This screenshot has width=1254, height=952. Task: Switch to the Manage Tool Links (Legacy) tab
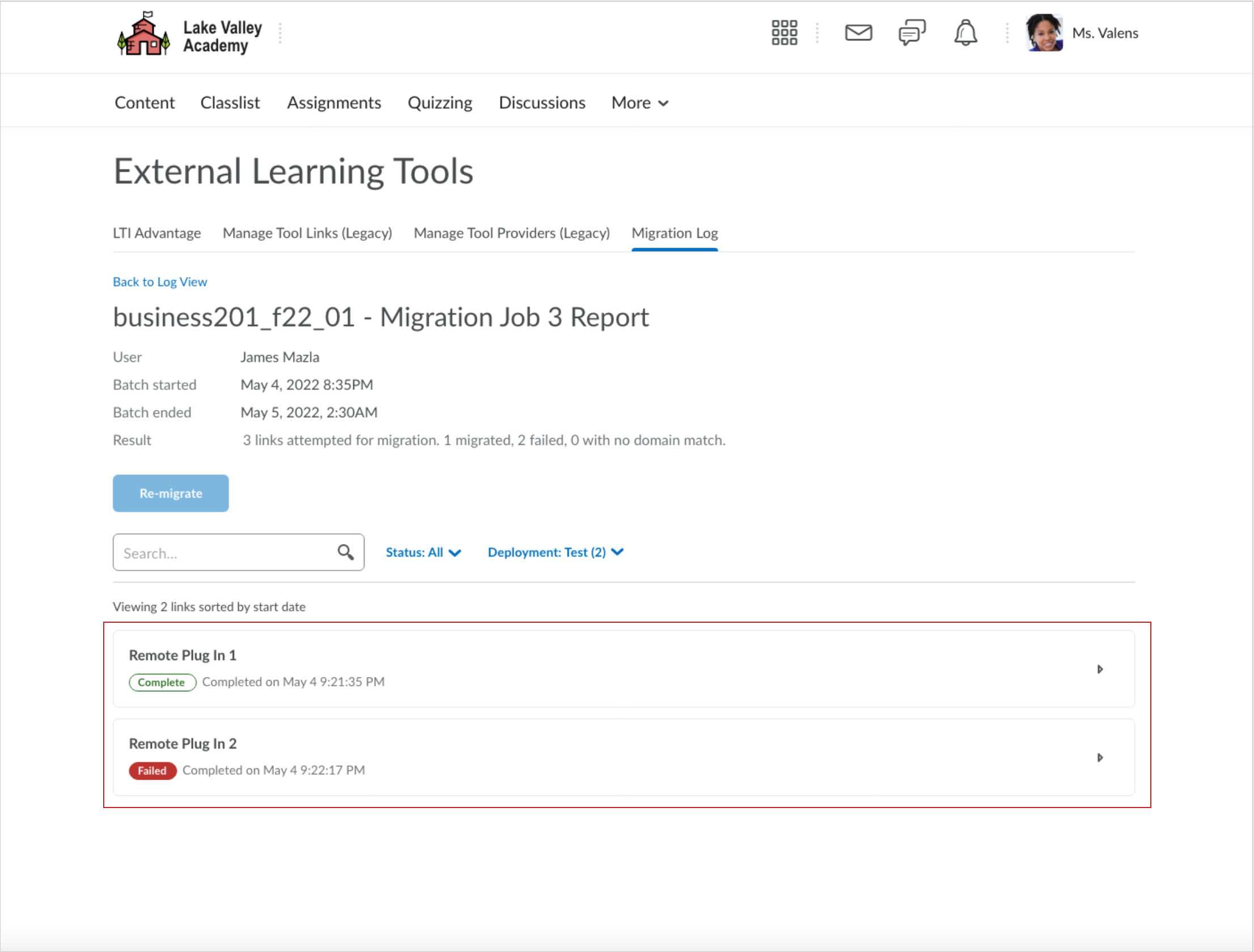pos(307,233)
